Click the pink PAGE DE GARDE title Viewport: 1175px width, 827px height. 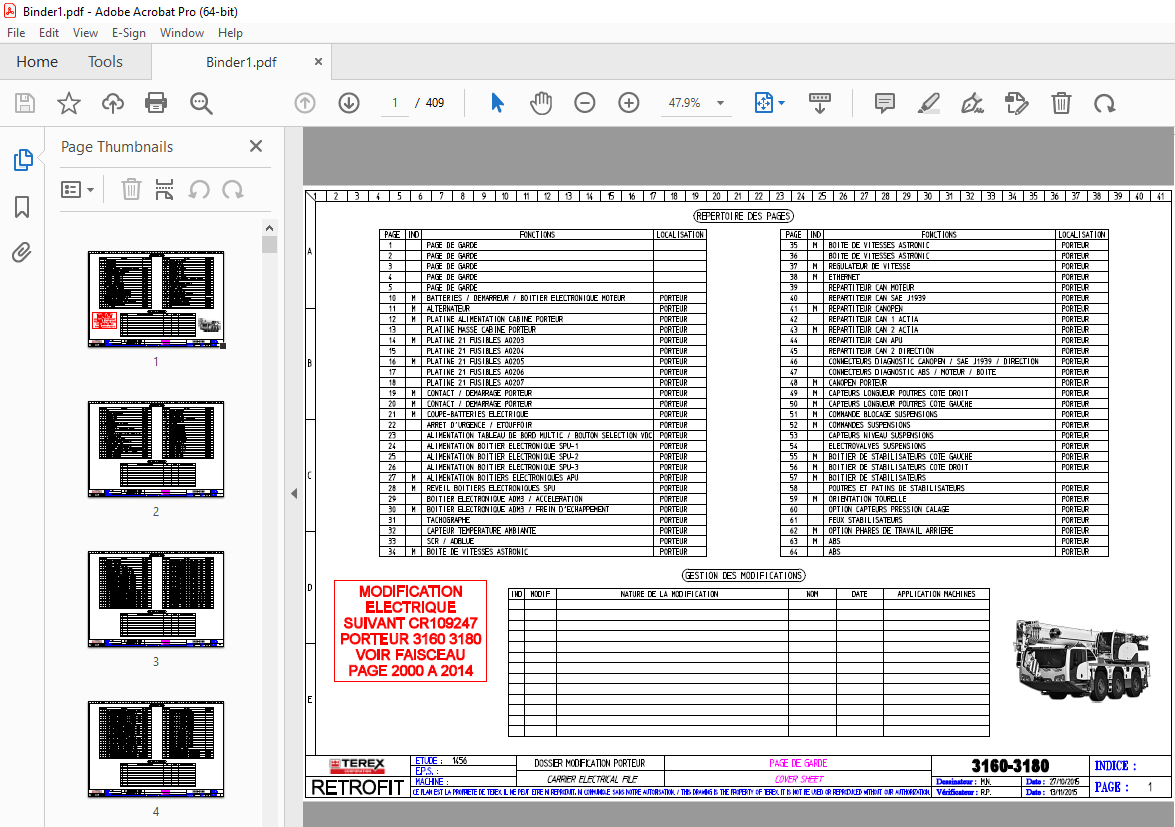click(x=798, y=763)
